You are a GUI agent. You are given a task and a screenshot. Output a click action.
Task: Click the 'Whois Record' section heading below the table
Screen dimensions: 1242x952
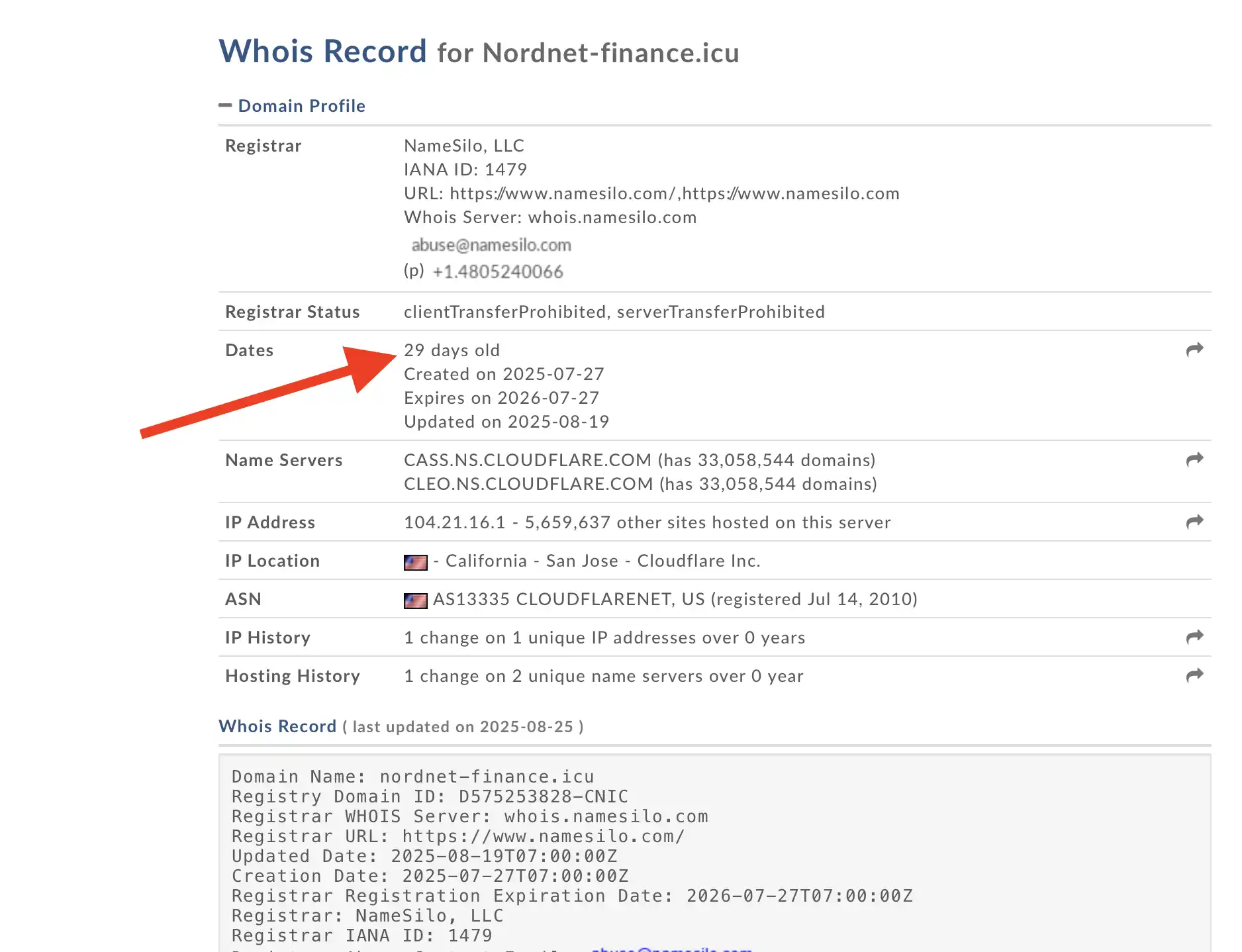click(x=277, y=726)
